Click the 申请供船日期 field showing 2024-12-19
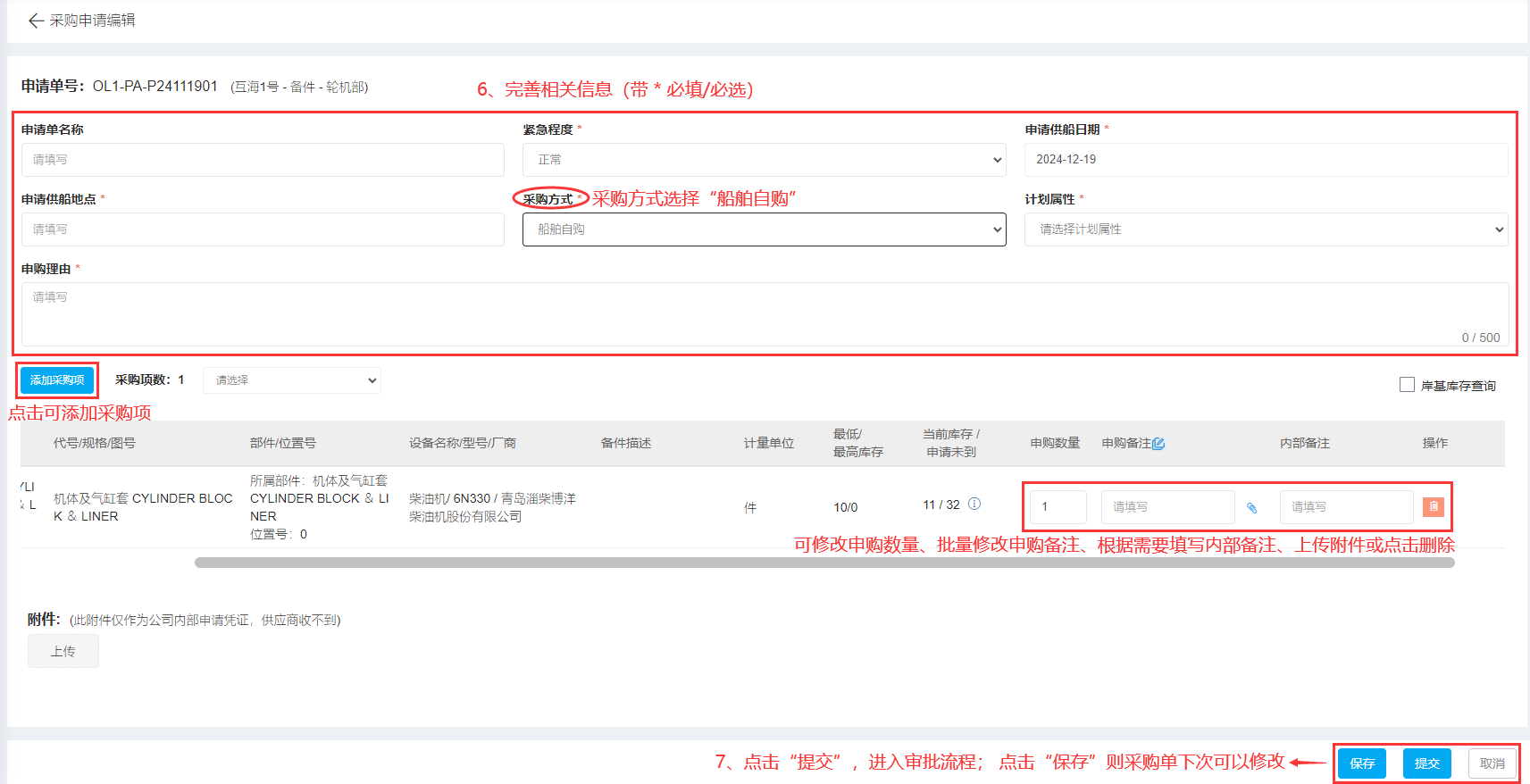 [1266, 160]
